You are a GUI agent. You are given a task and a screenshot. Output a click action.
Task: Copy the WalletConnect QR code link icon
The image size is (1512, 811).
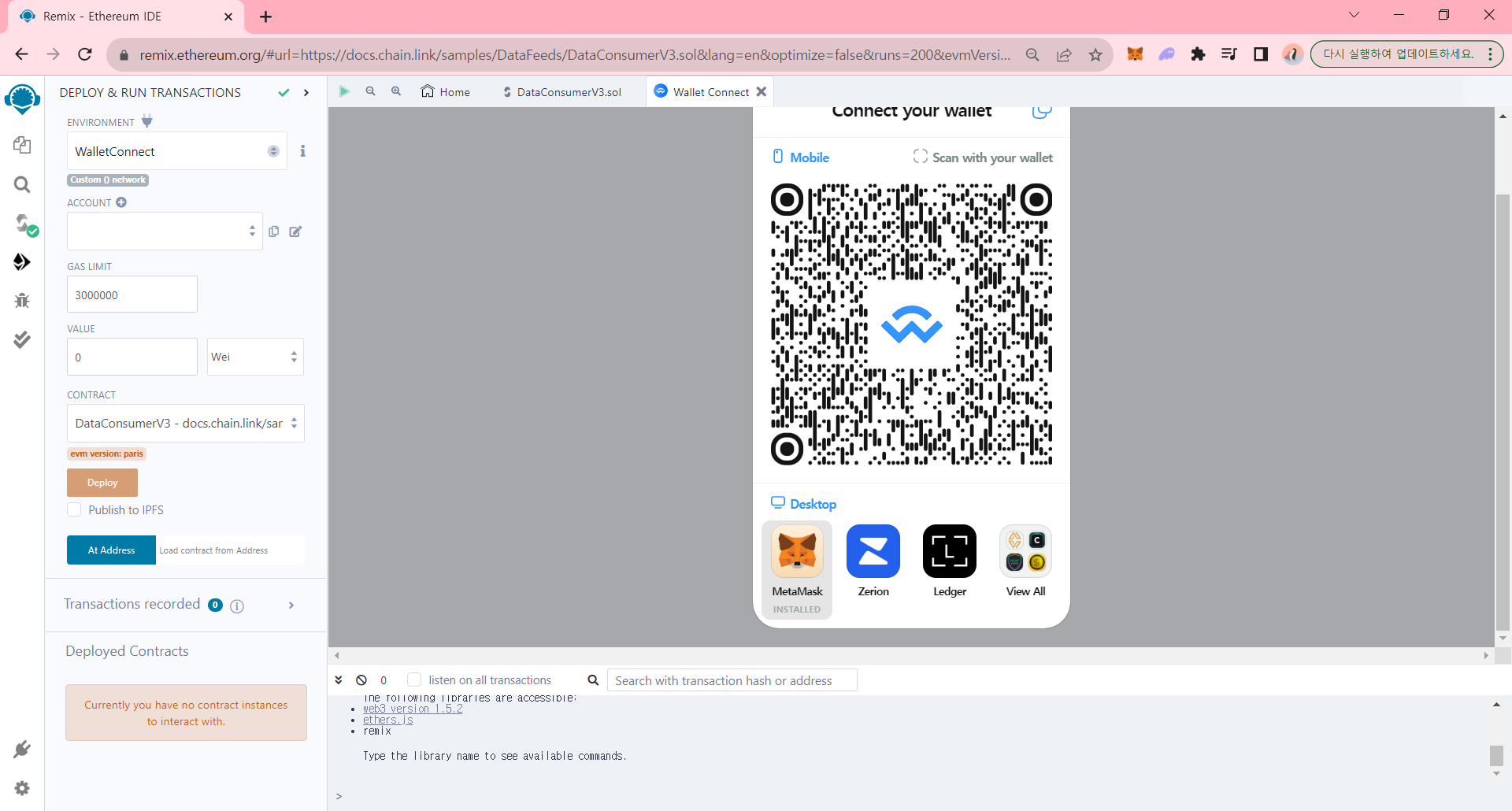click(x=1042, y=111)
